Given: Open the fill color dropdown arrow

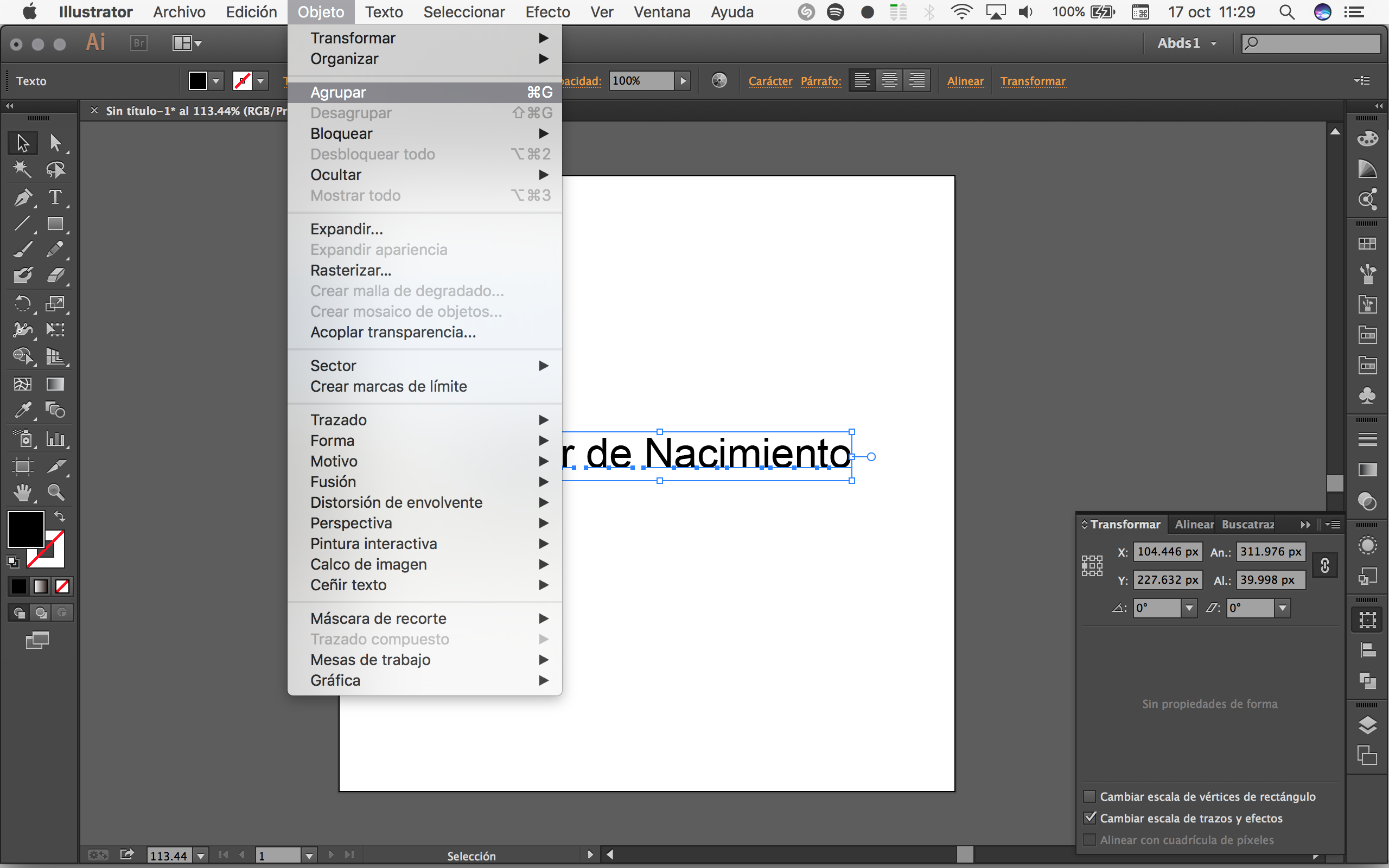Looking at the screenshot, I should coord(216,81).
